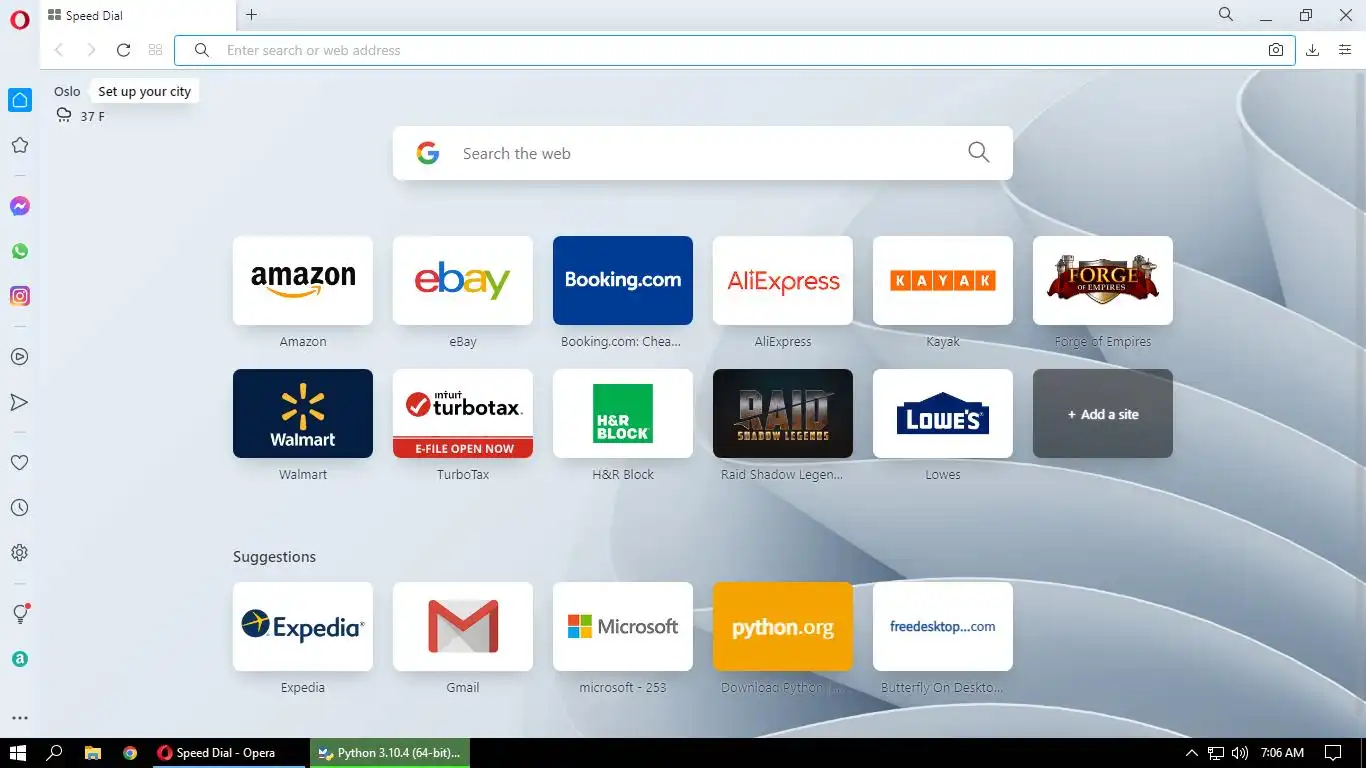Switch to Python 3.10.4 taskbar window
This screenshot has width=1366, height=768.
pos(390,753)
